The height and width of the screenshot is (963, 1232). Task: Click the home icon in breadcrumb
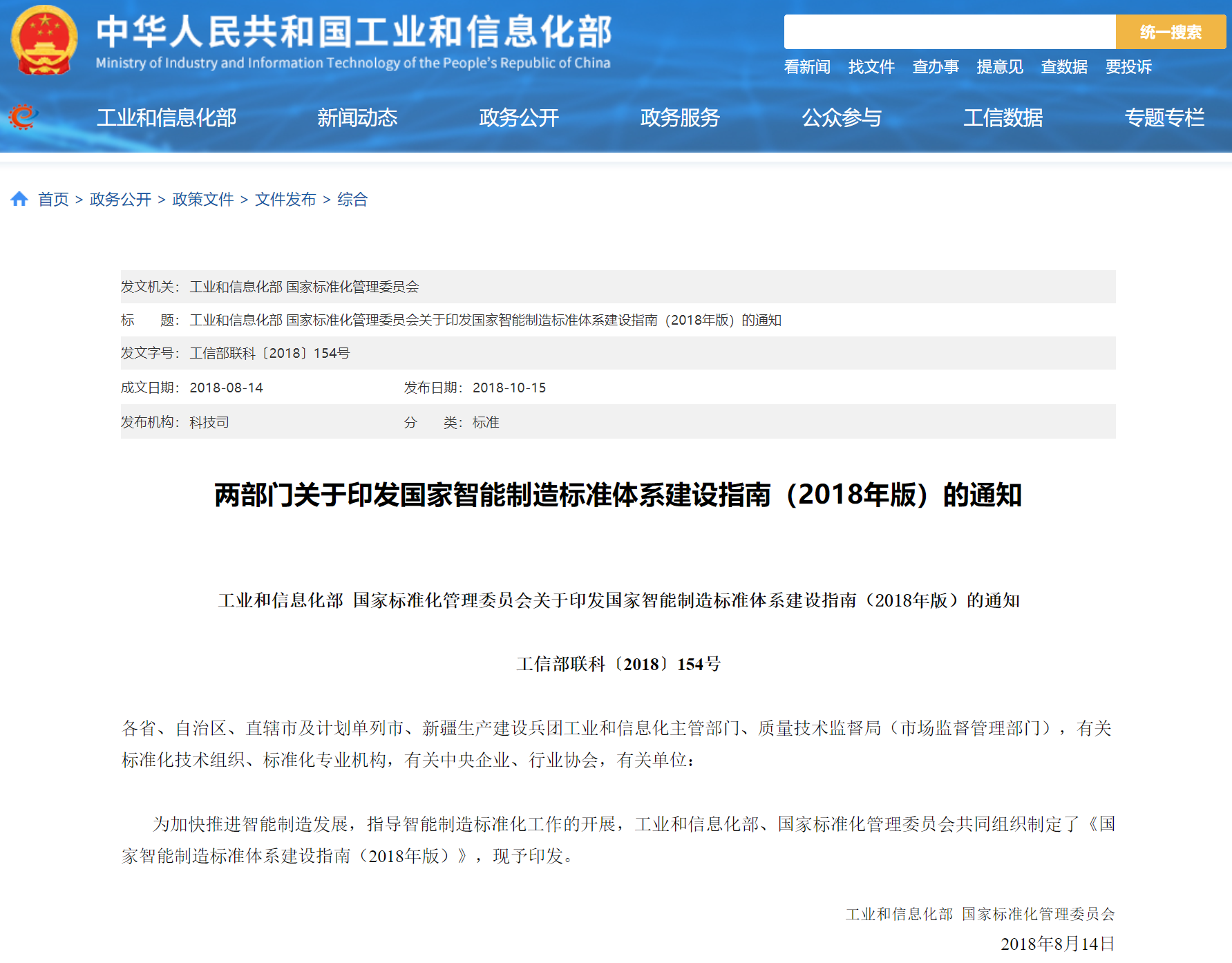[x=19, y=199]
